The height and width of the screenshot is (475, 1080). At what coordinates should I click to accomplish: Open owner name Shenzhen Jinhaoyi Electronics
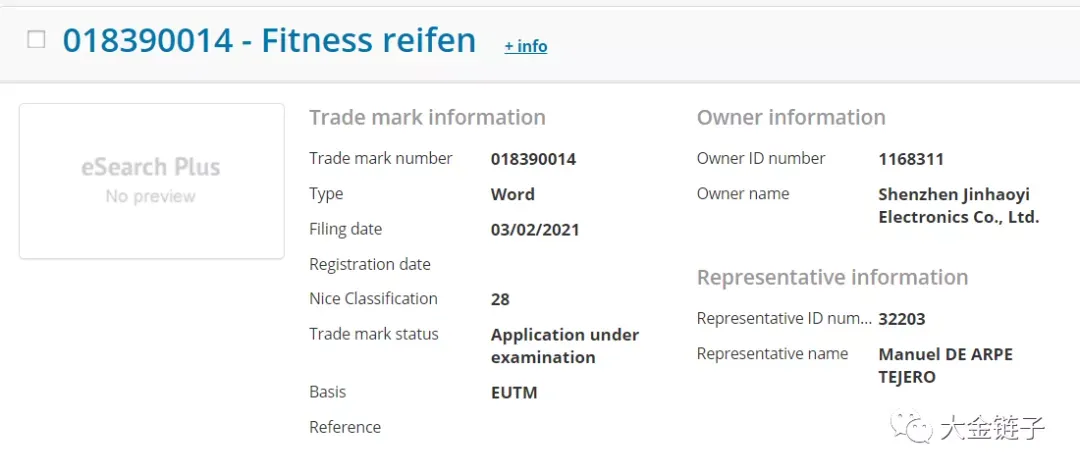(x=959, y=206)
